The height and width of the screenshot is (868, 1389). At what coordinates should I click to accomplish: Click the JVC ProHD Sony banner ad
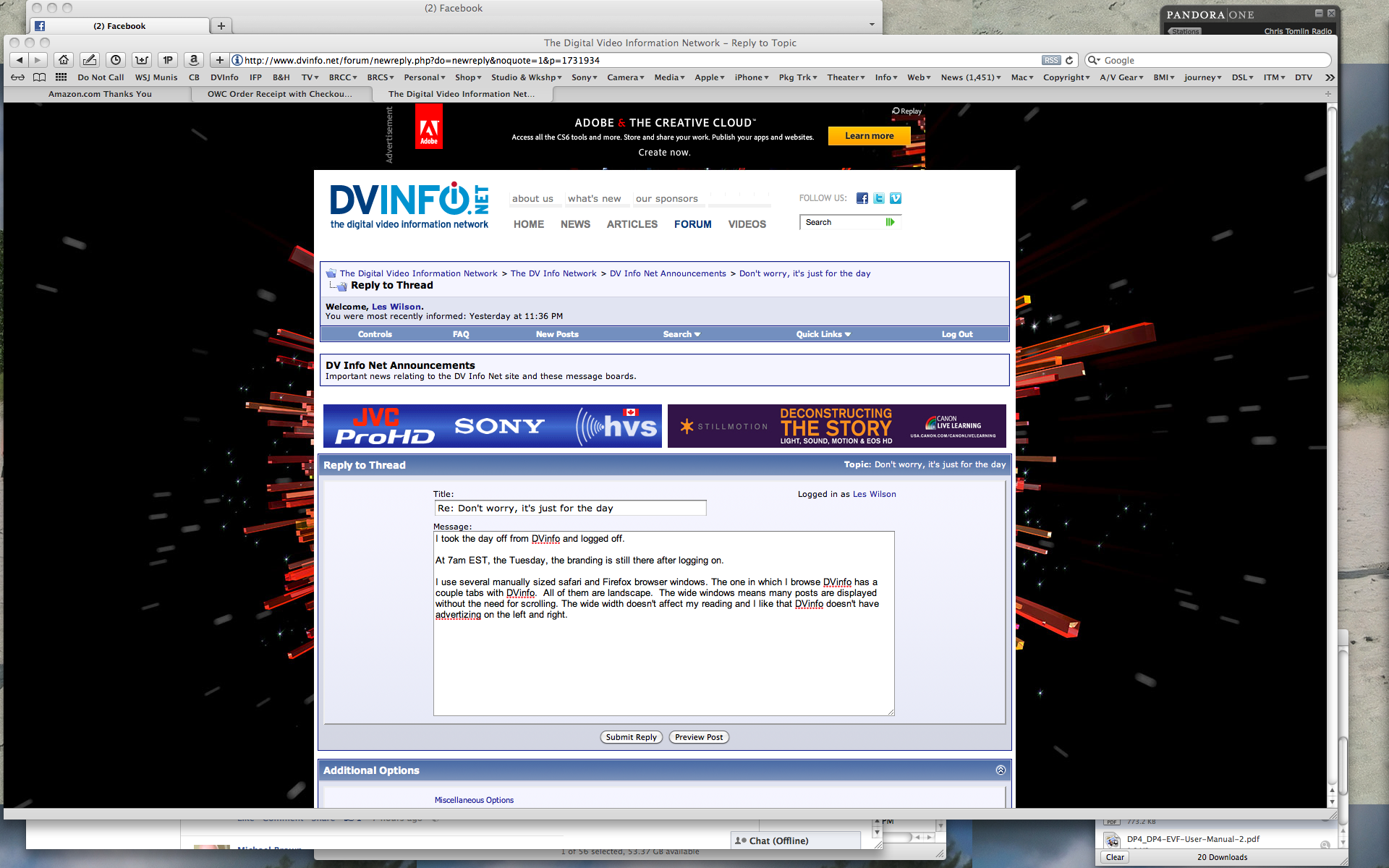click(x=492, y=426)
